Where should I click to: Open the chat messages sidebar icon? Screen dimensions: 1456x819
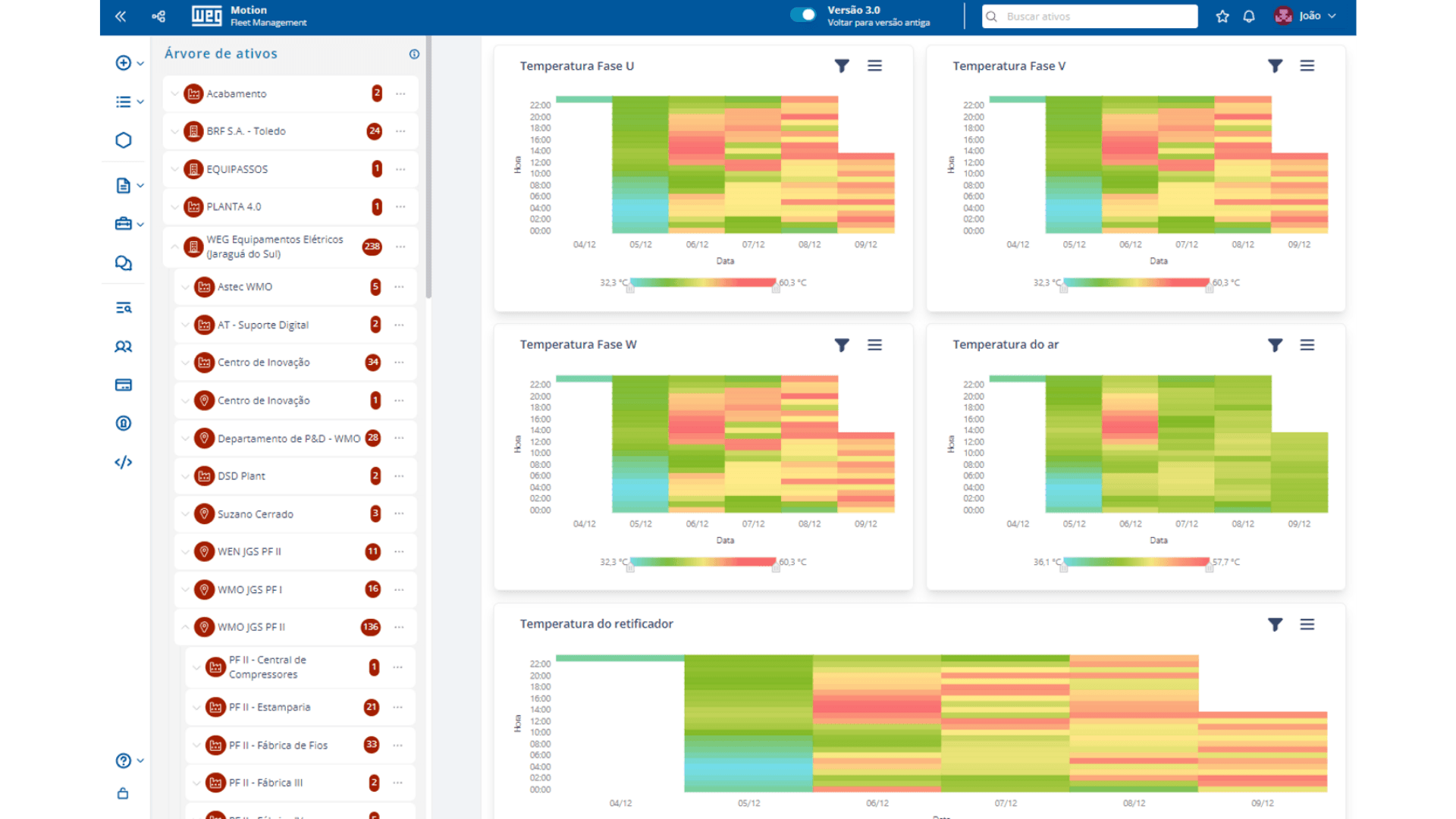pyautogui.click(x=124, y=263)
